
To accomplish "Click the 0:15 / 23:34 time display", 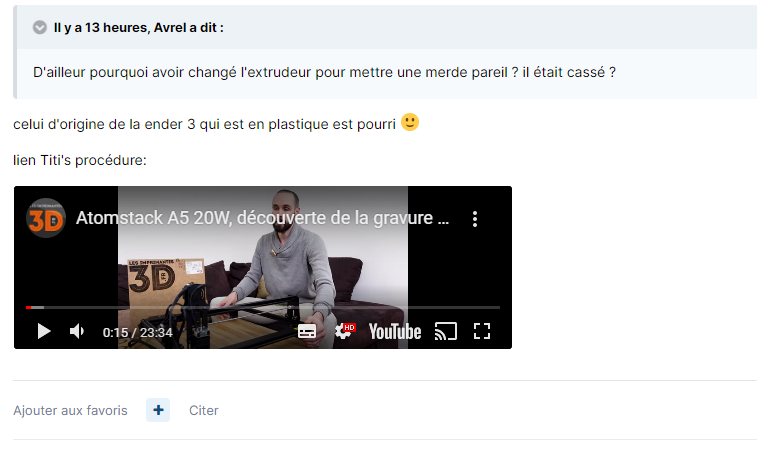I will pyautogui.click(x=138, y=332).
